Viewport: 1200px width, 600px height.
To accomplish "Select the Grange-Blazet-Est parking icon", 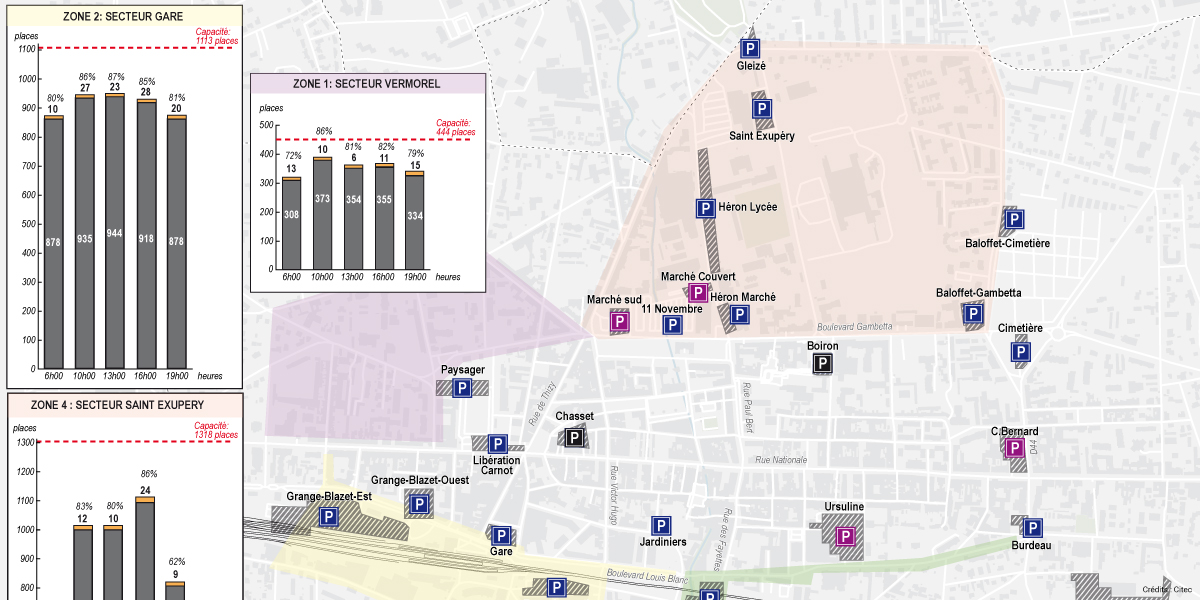I will (x=328, y=517).
